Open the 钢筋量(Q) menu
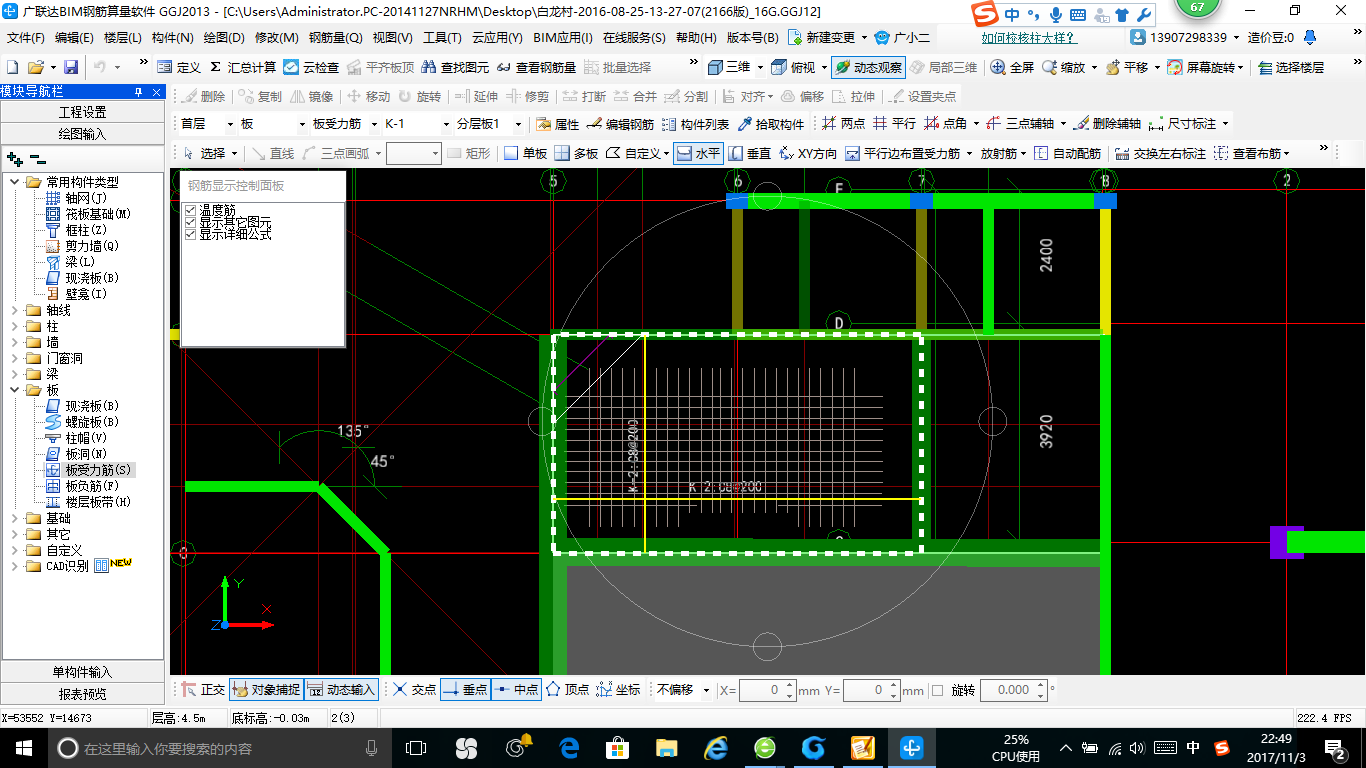 335,38
